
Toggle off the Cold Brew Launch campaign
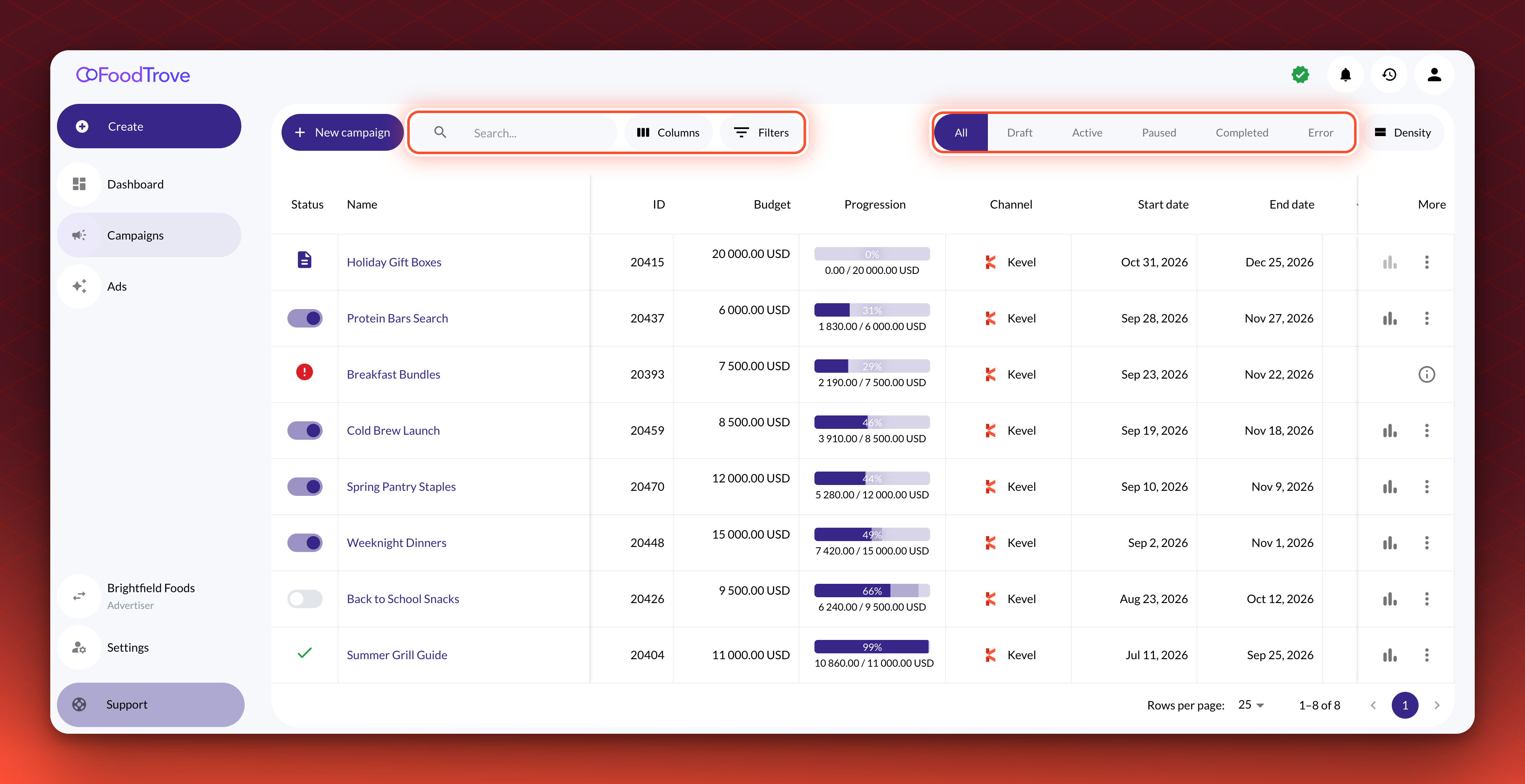tap(305, 431)
